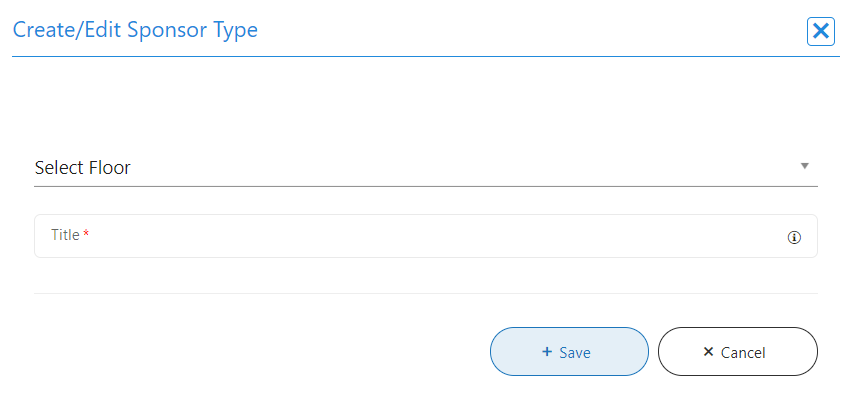Click the Create/Edit Sponsor Type heading
The image size is (851, 401).
(x=135, y=30)
